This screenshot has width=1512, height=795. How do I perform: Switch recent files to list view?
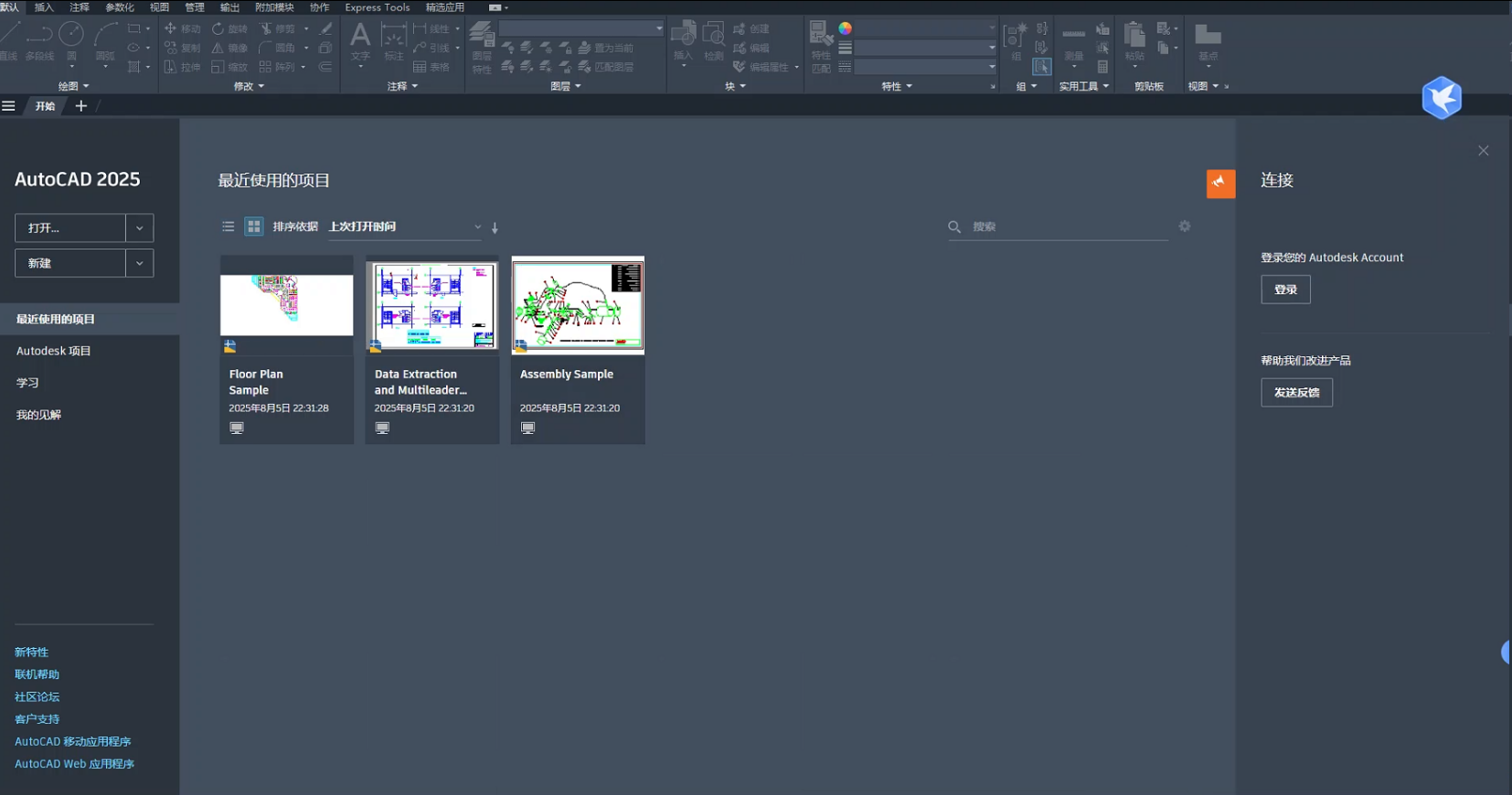[229, 227]
